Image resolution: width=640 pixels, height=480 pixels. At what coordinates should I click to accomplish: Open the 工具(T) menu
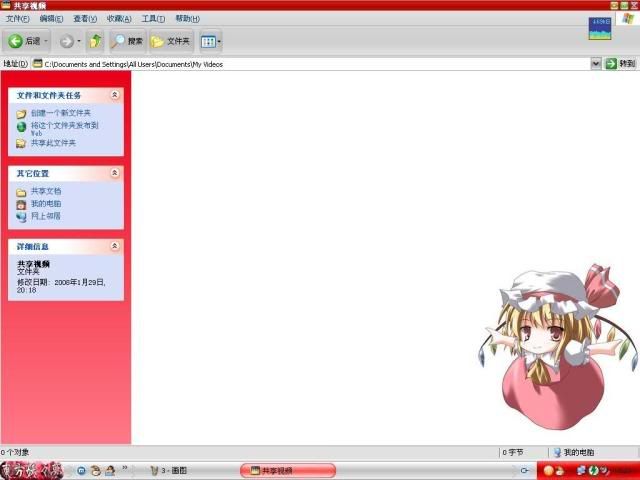click(153, 19)
